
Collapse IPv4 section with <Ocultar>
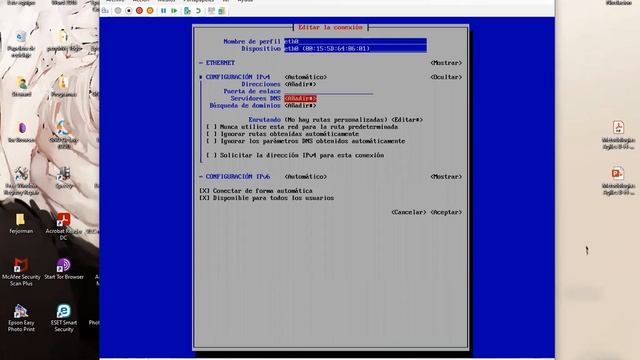coord(446,77)
